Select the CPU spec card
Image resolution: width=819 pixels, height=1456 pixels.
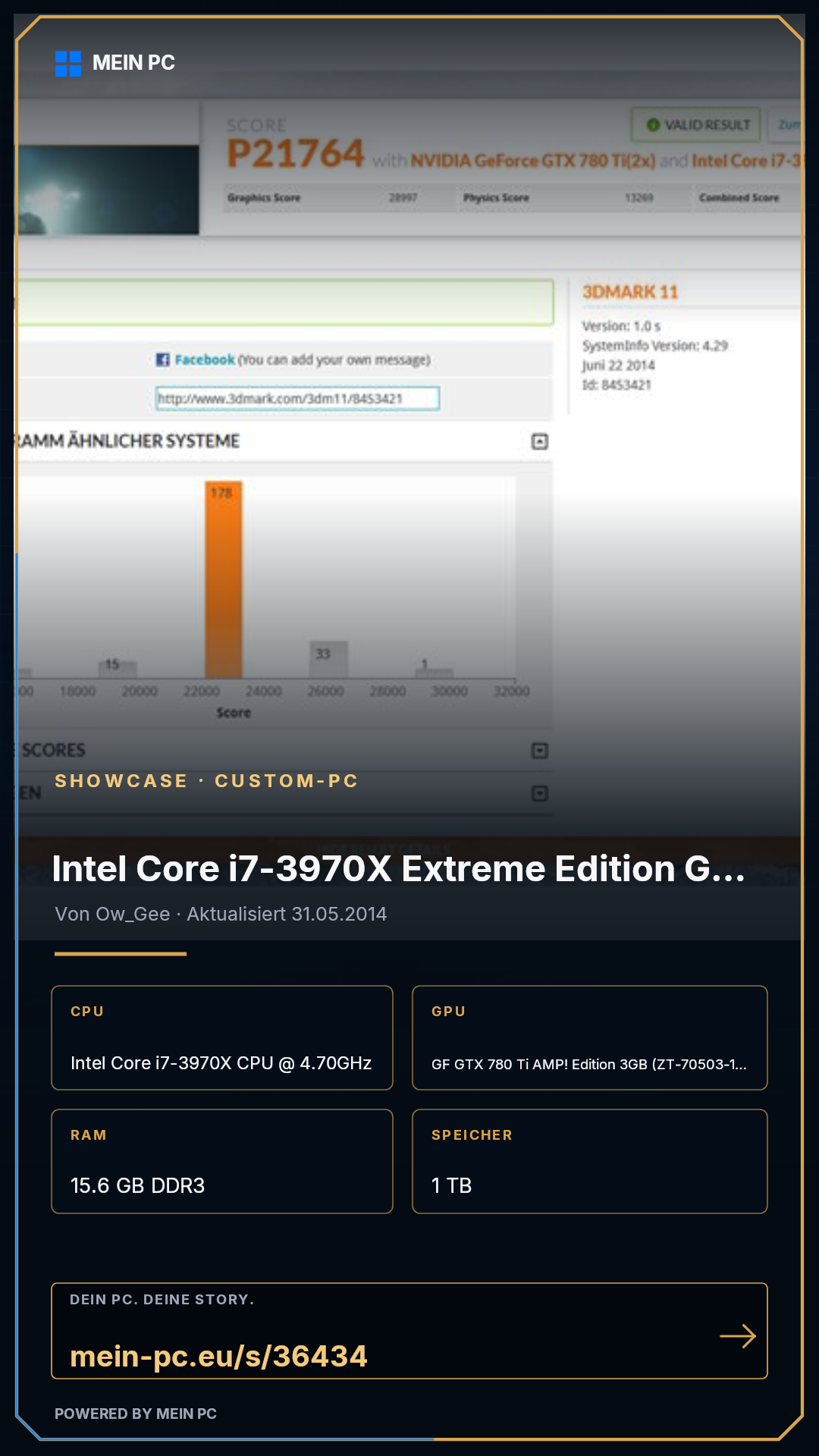point(222,1038)
